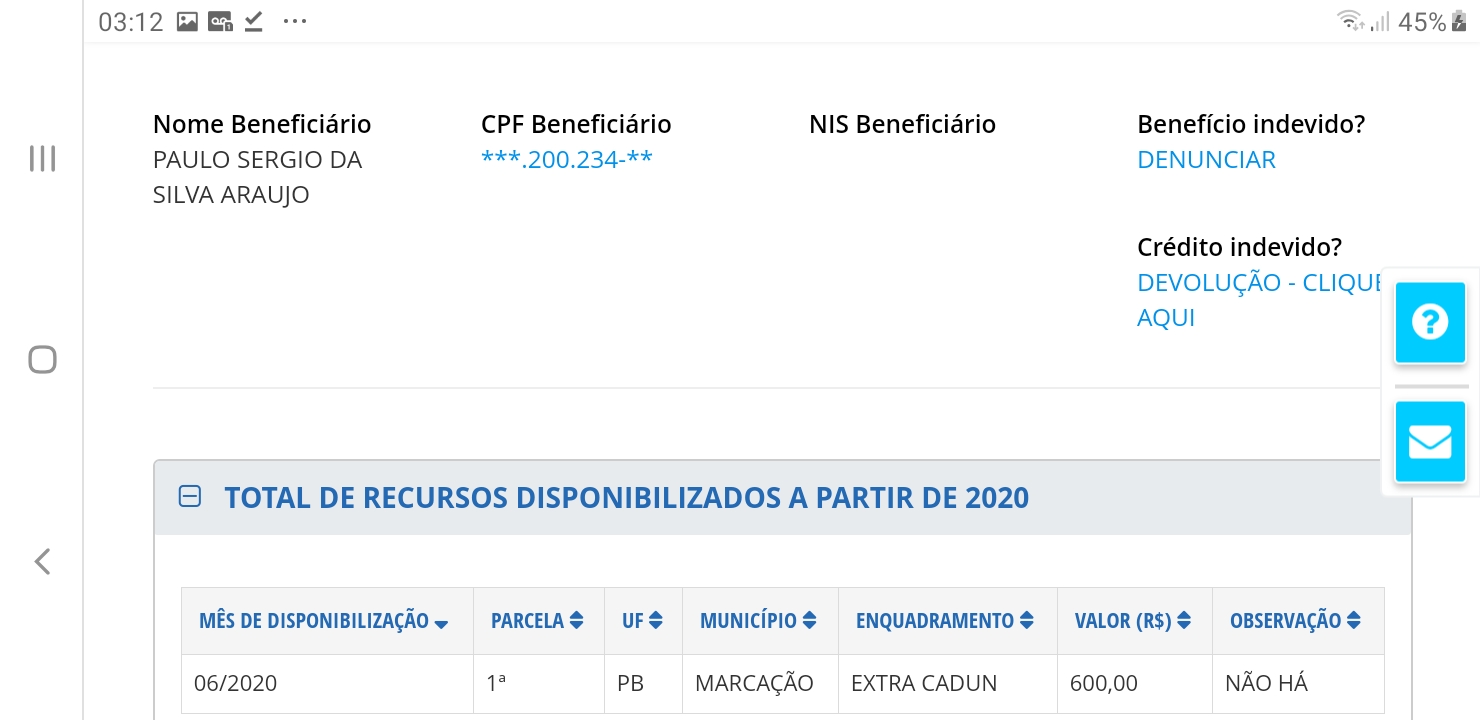Image resolution: width=1480 pixels, height=720 pixels.
Task: Sort table by Município column
Action: click(x=758, y=621)
